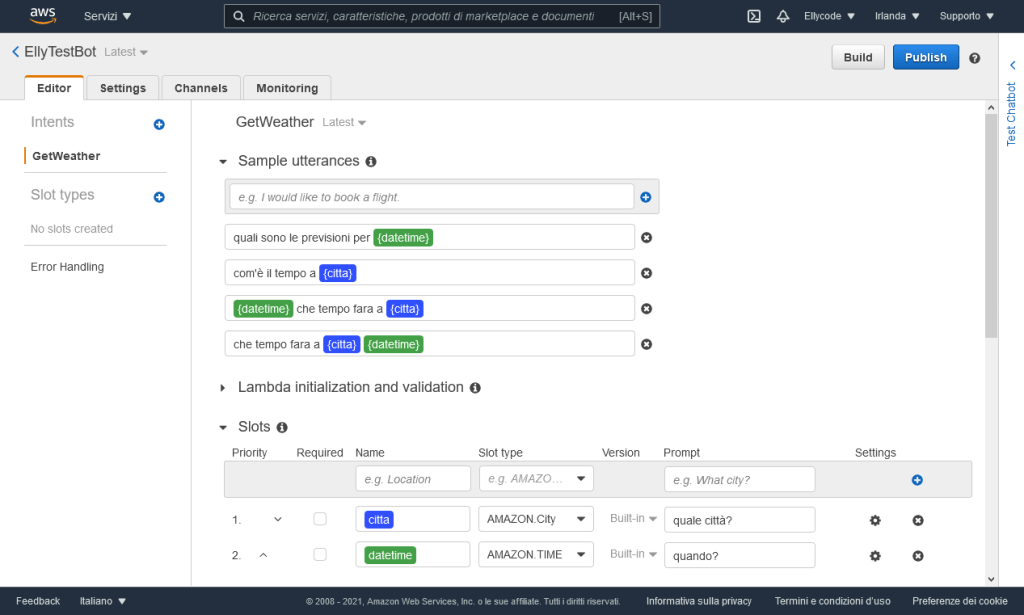1024x615 pixels.
Task: Add the typed utterance with plus icon
Action: tap(645, 197)
